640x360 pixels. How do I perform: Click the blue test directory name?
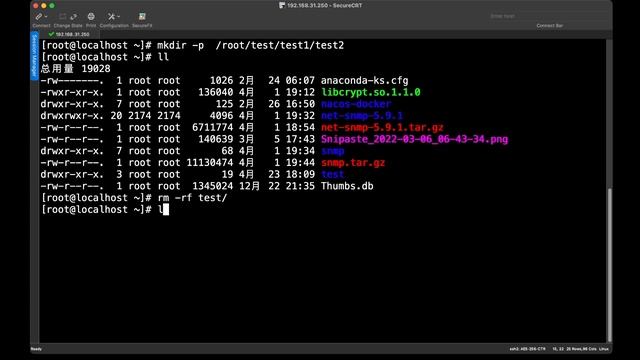[332, 174]
